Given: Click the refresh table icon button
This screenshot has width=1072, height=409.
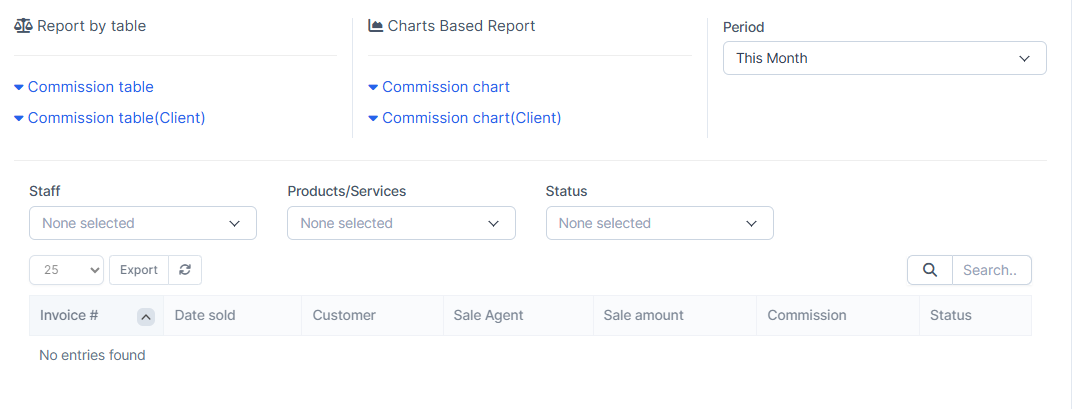Looking at the screenshot, I should (x=185, y=270).
